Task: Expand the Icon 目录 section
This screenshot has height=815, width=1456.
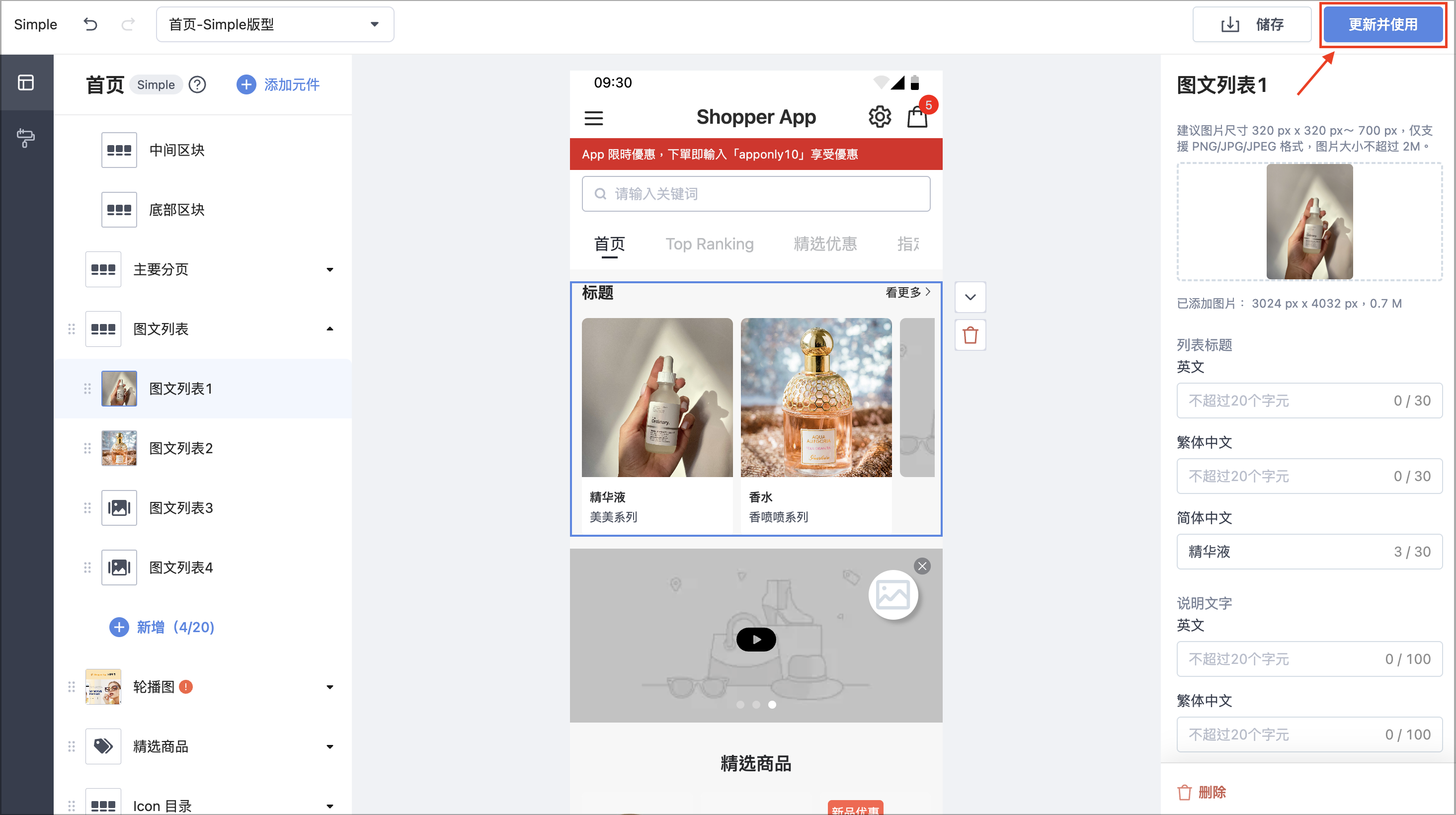Action: point(330,807)
